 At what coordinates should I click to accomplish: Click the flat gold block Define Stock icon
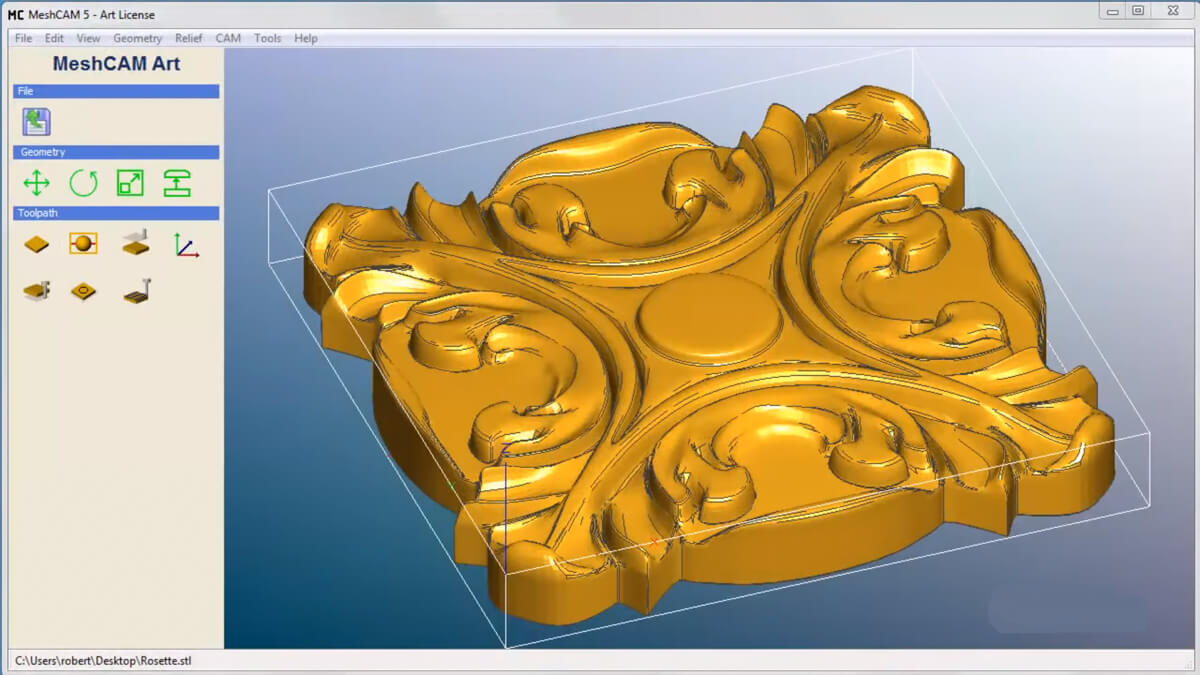point(36,244)
